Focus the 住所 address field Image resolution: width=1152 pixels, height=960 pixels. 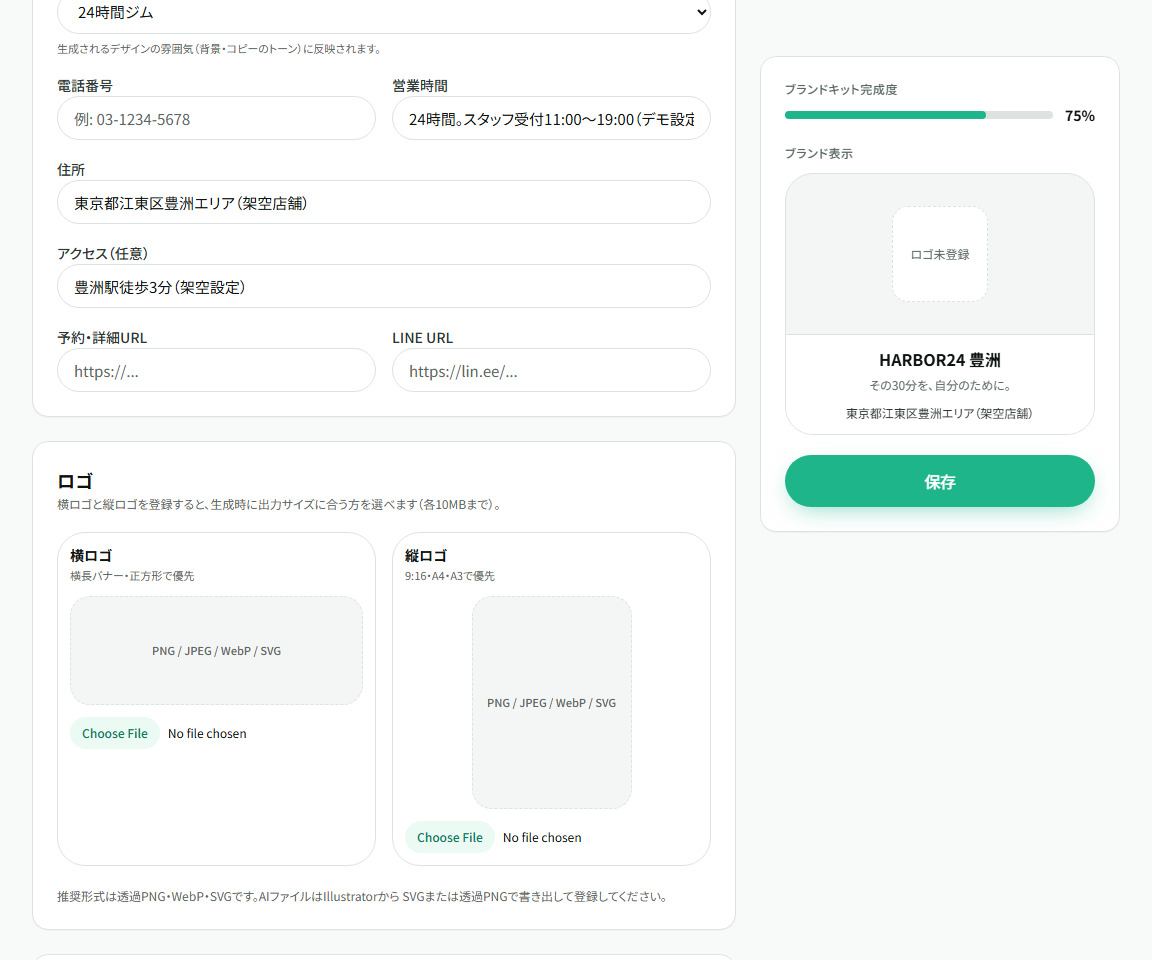384,202
